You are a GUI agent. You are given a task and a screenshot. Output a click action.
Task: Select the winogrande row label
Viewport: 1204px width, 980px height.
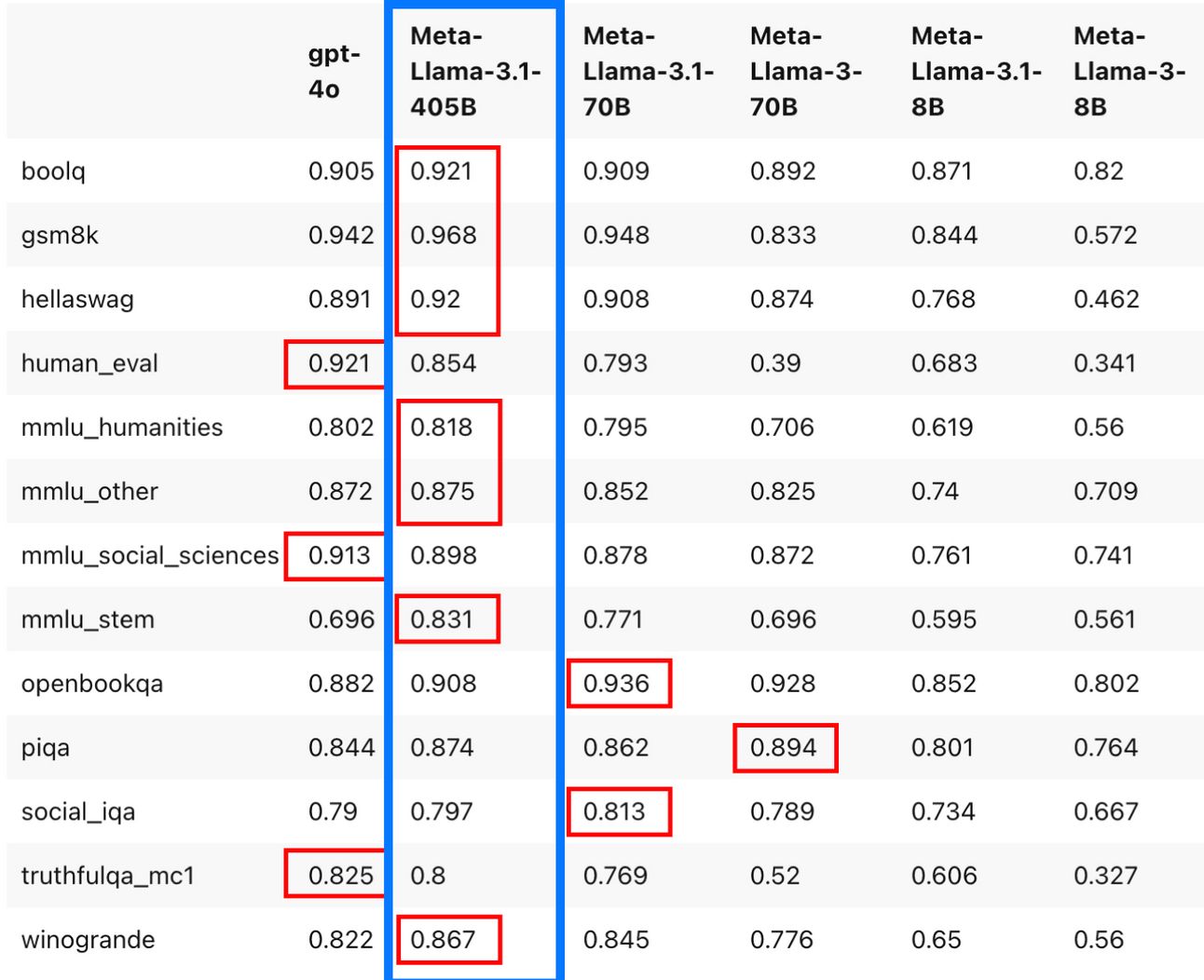tap(88, 940)
